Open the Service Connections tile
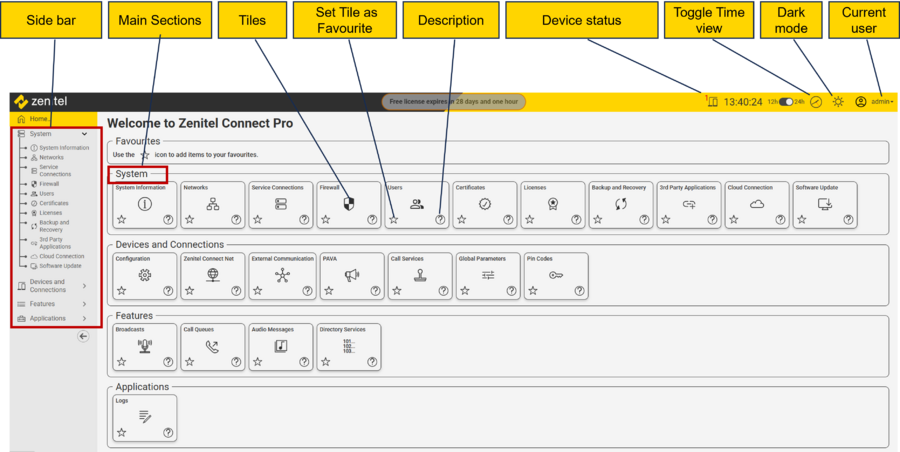Viewport: 900px width, 452px height. coord(281,205)
